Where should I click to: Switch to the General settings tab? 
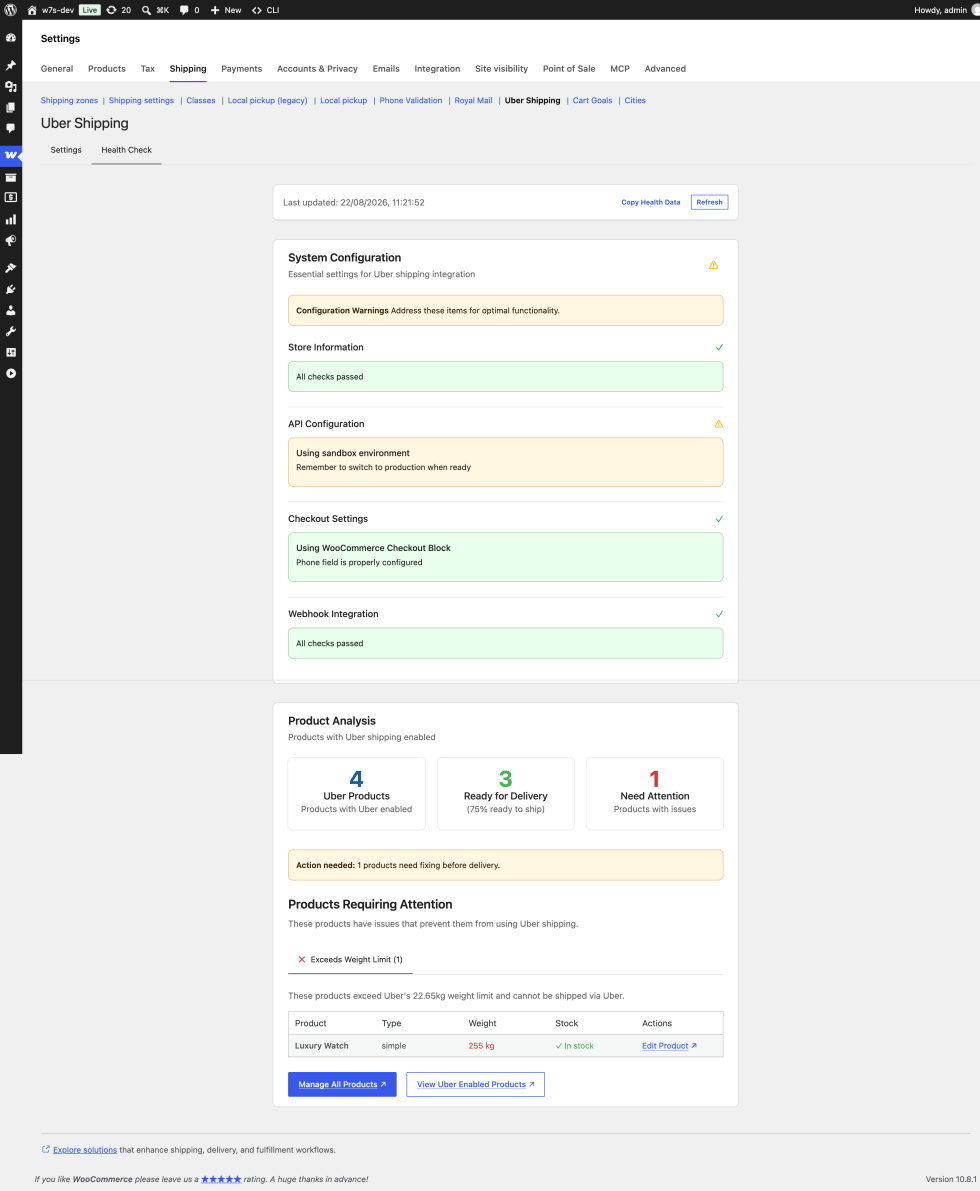pyautogui.click(x=57, y=68)
